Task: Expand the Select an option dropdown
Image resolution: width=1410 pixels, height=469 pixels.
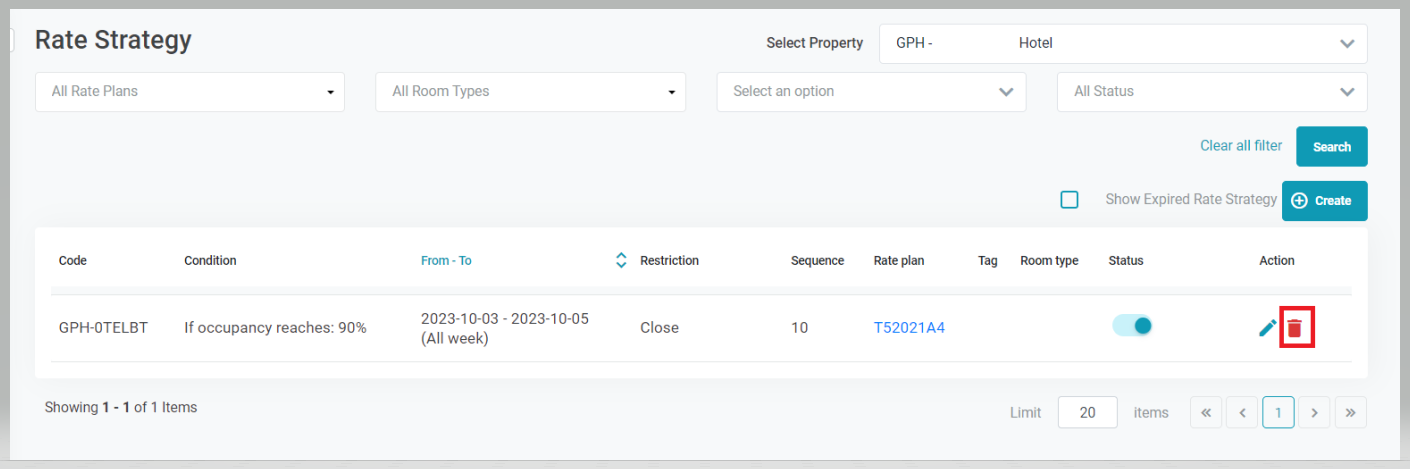Action: point(871,92)
